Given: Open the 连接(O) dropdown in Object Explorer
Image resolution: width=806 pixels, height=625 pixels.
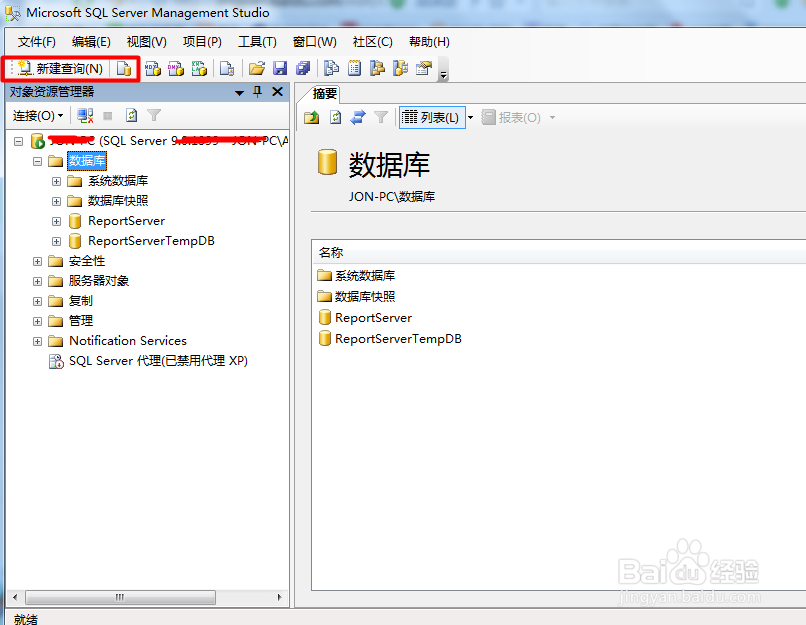Looking at the screenshot, I should pyautogui.click(x=38, y=116).
